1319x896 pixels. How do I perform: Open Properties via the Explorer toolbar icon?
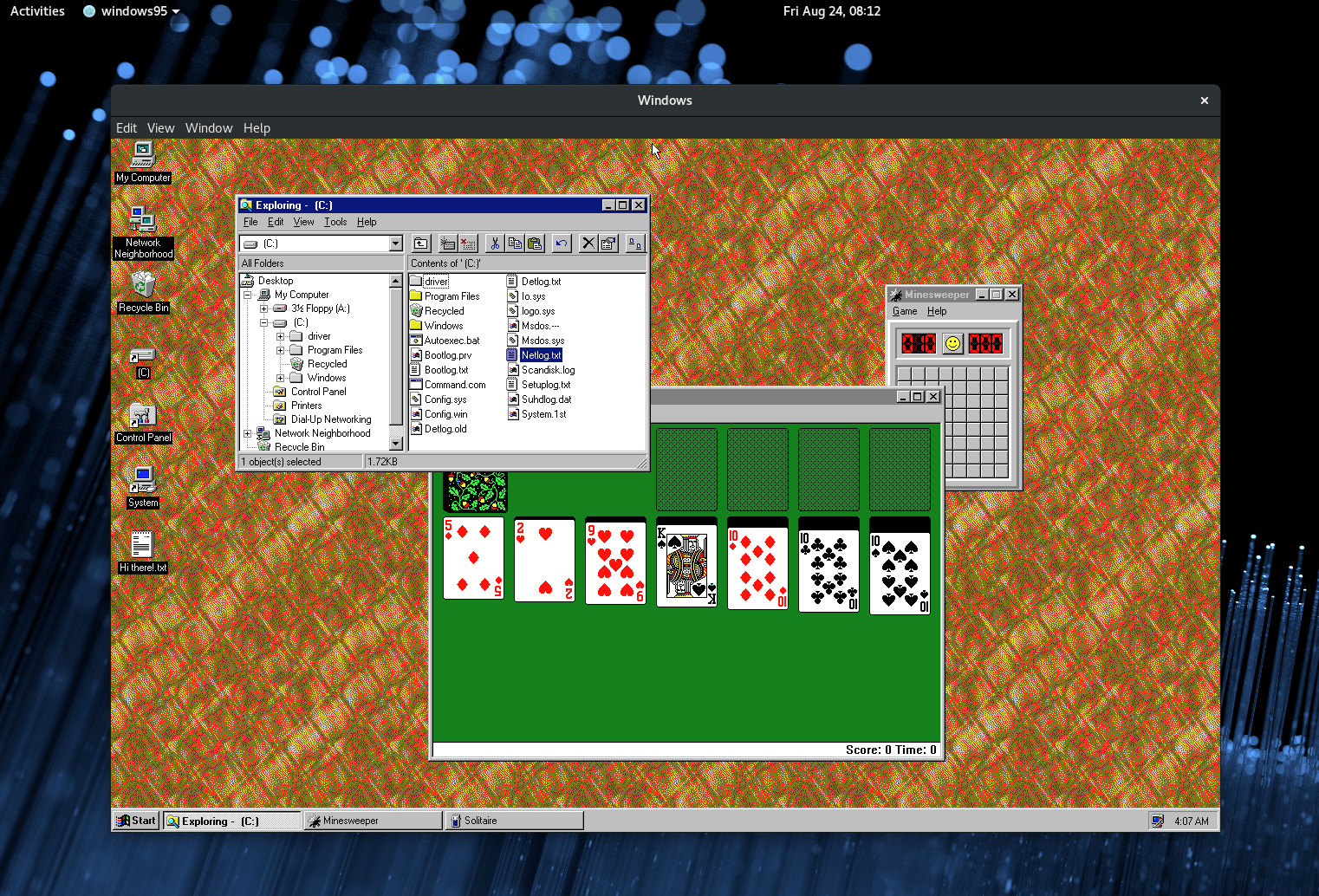click(x=608, y=243)
